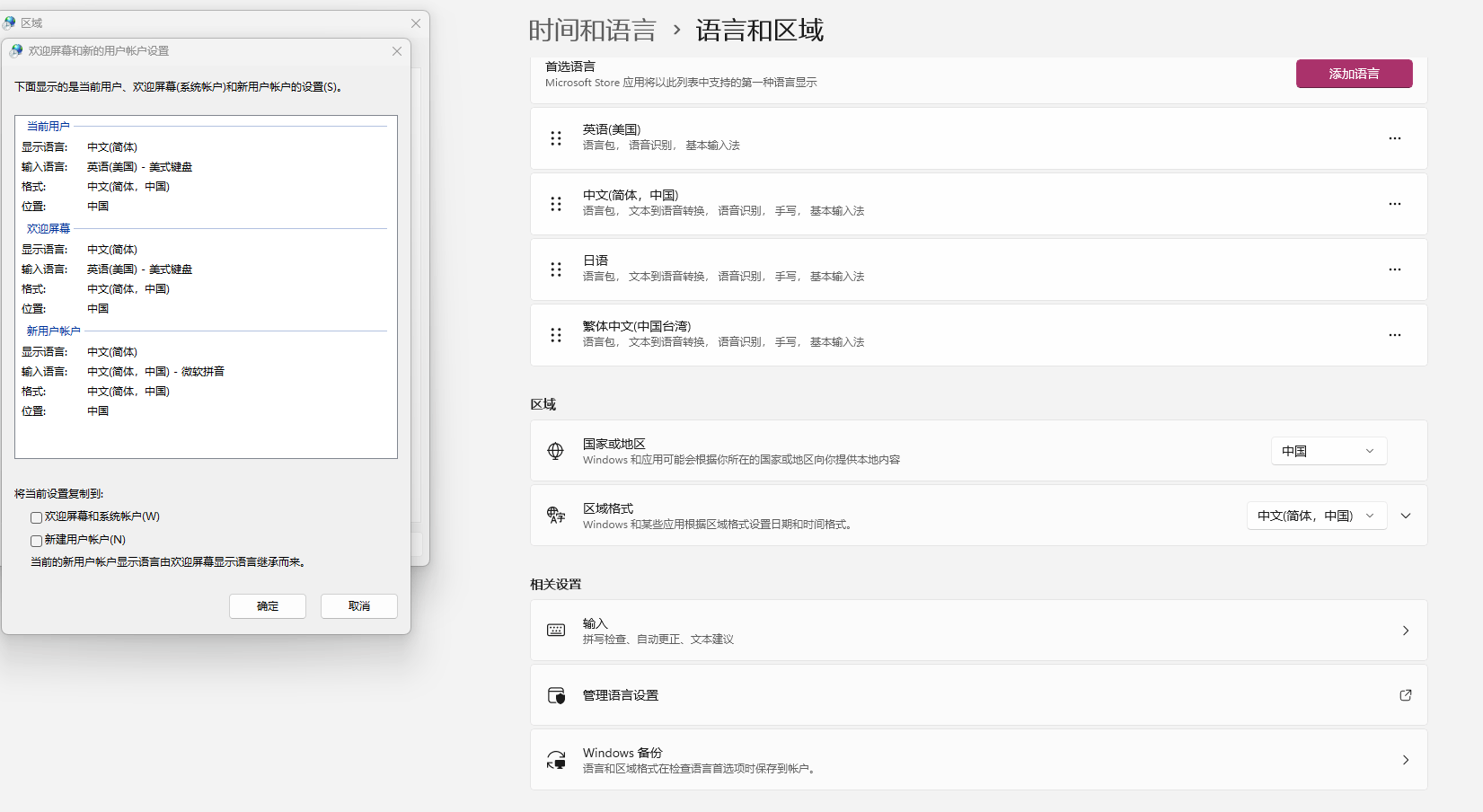
Task: Open the 区域格式 dropdown showing 中文(简体，中国)
Action: click(1317, 515)
